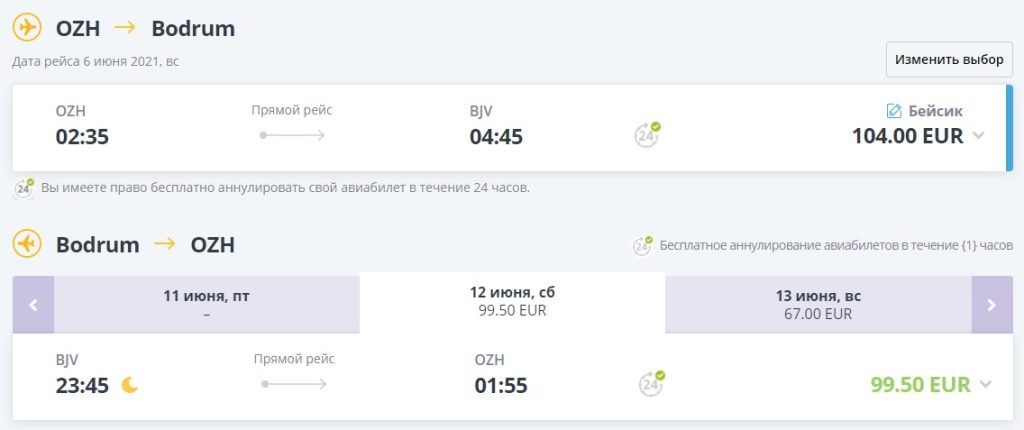Click the edit icon next to Бейсик
The width and height of the screenshot is (1024, 430).
click(x=894, y=111)
